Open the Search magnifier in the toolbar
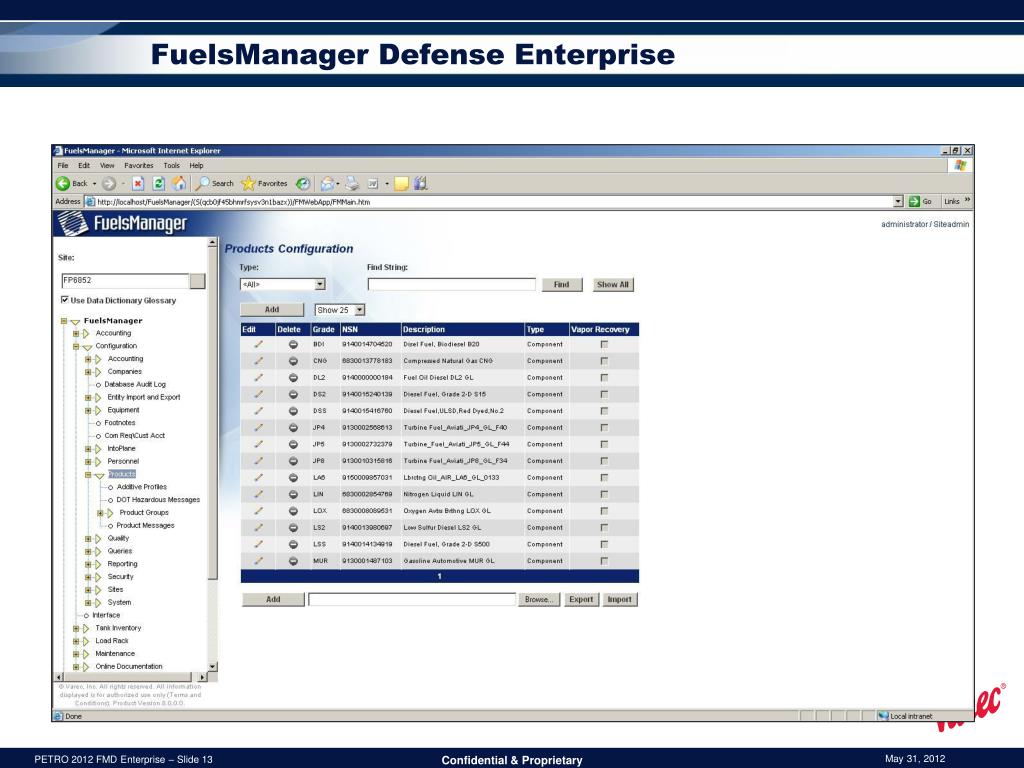The width and height of the screenshot is (1024, 768). tap(203, 184)
